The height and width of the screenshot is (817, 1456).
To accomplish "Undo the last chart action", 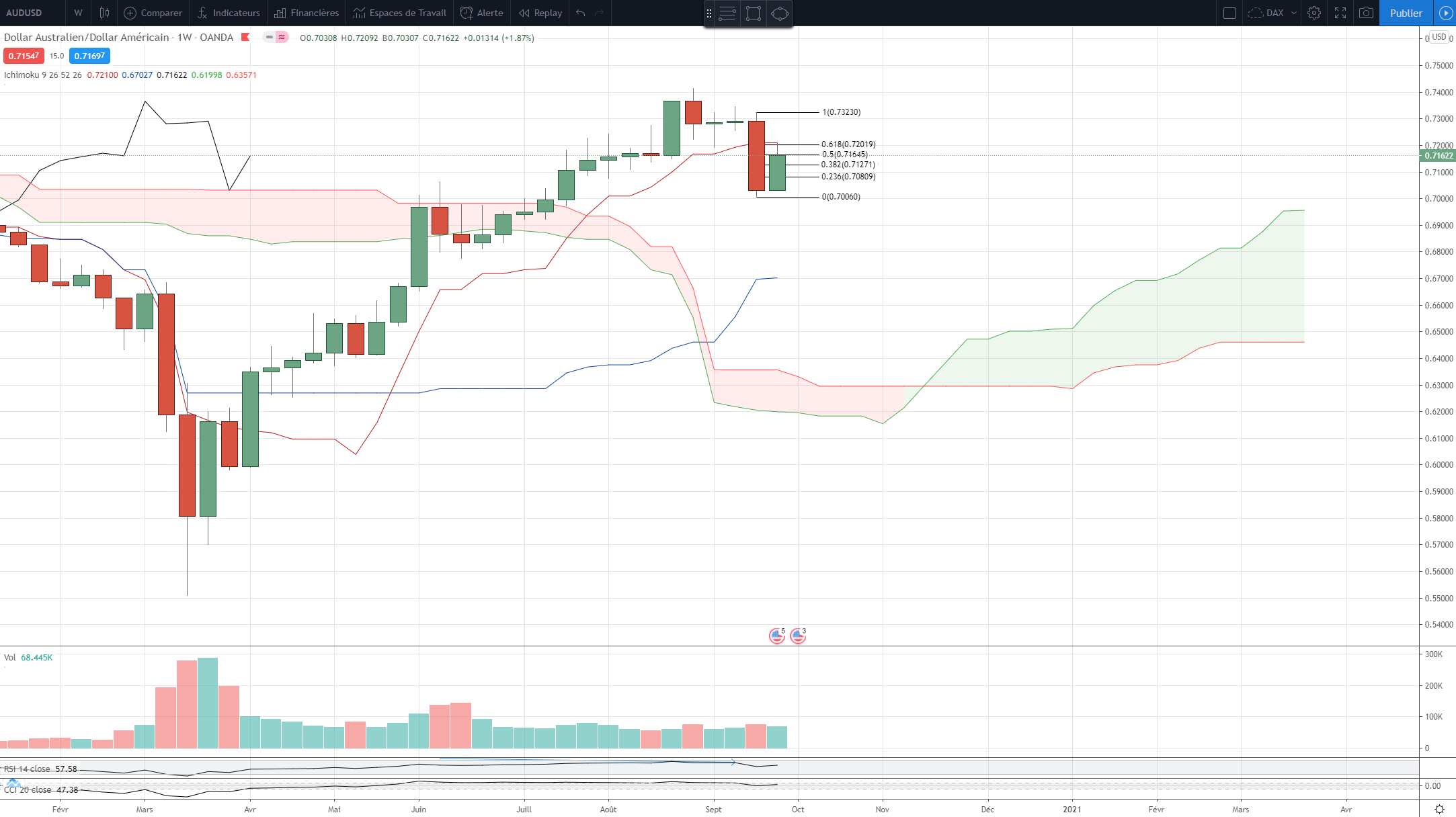I will click(x=580, y=13).
